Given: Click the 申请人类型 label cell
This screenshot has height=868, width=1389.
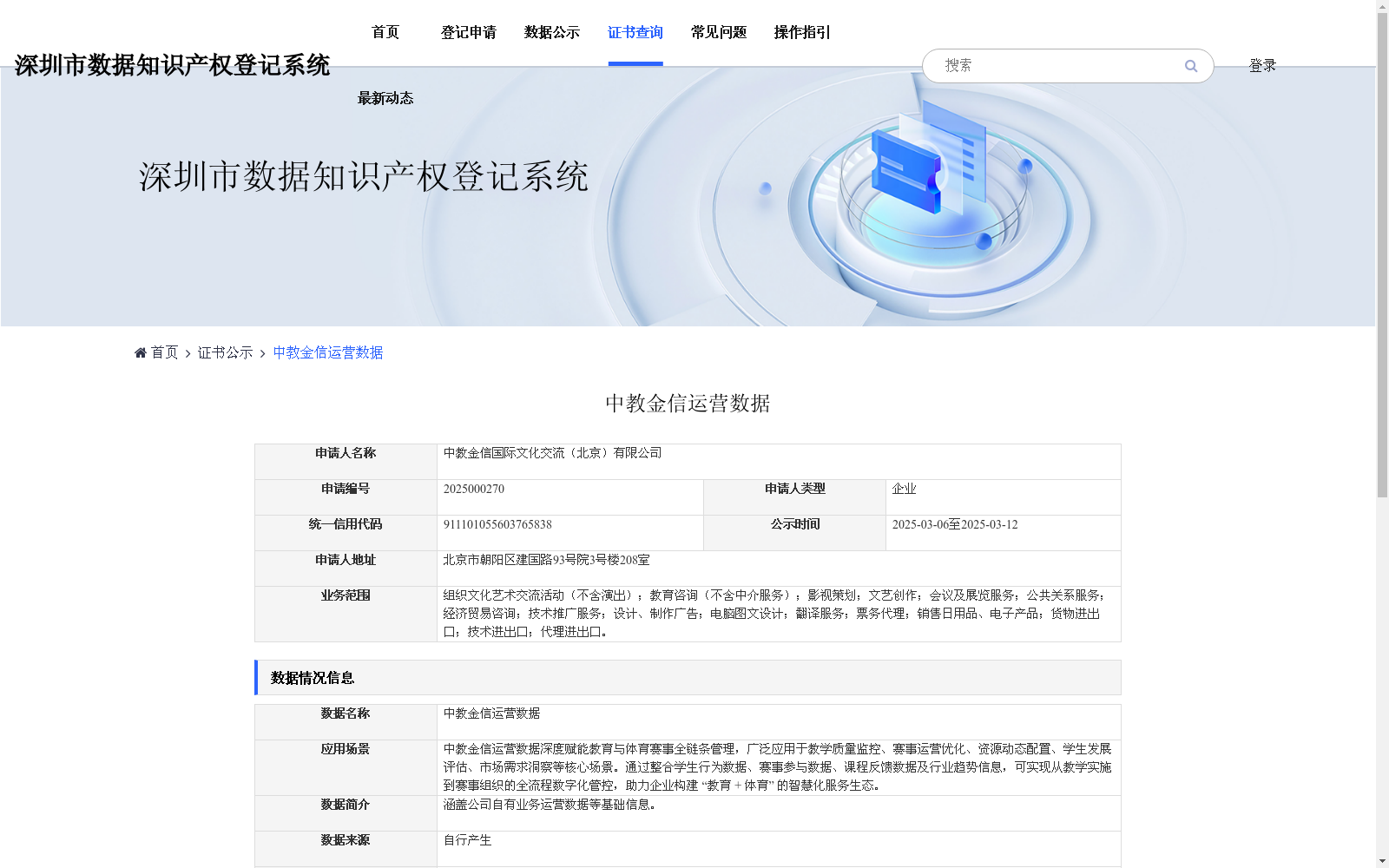Looking at the screenshot, I should click(x=794, y=497).
